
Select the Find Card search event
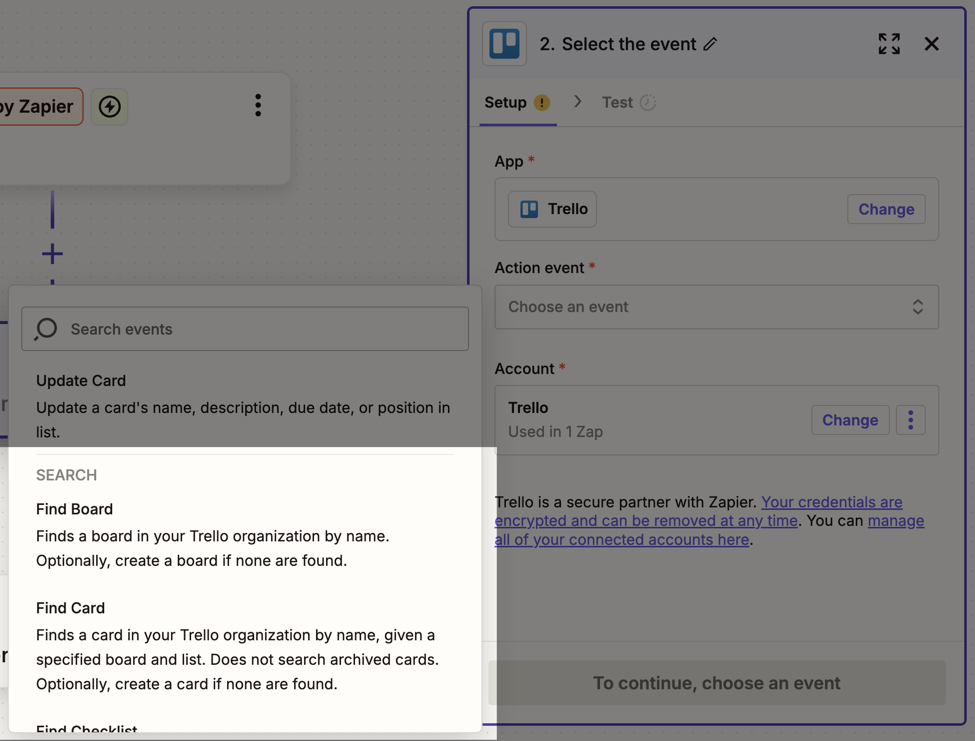tap(245, 646)
